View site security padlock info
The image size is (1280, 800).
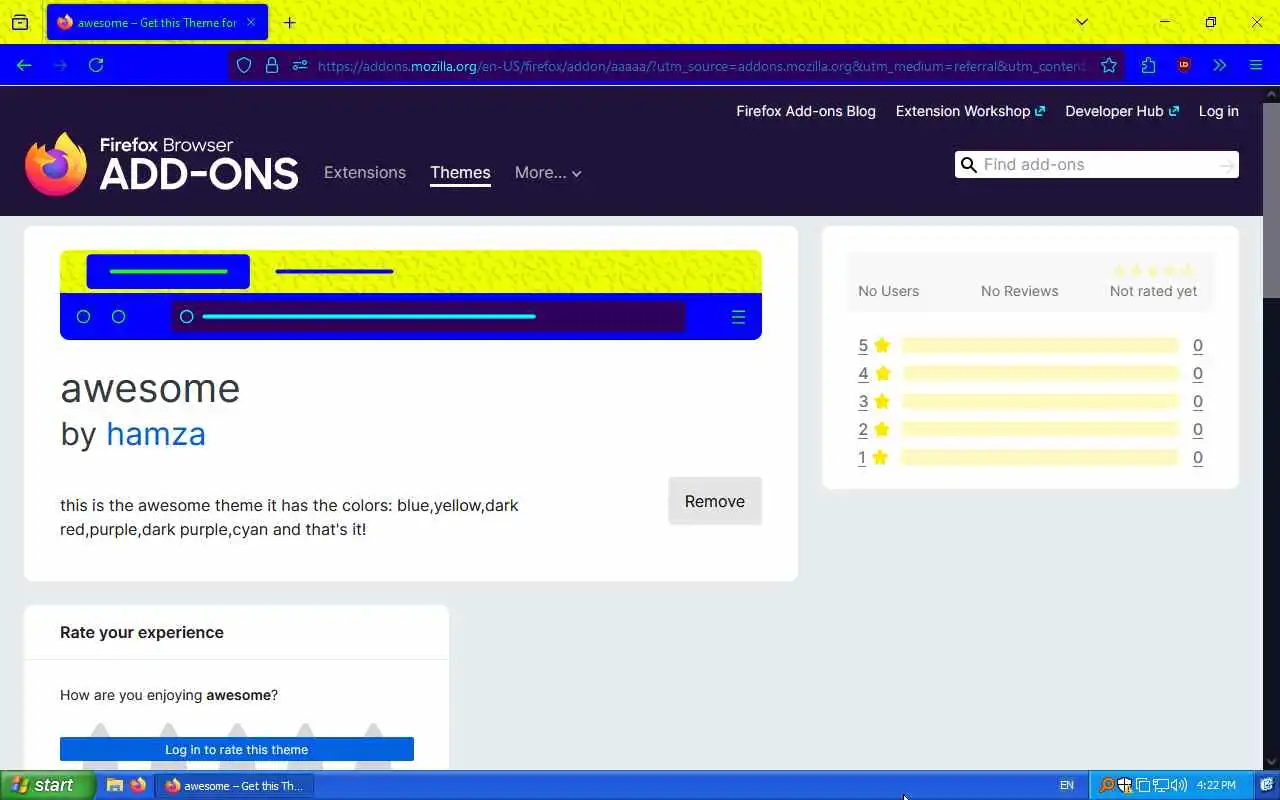coord(271,66)
